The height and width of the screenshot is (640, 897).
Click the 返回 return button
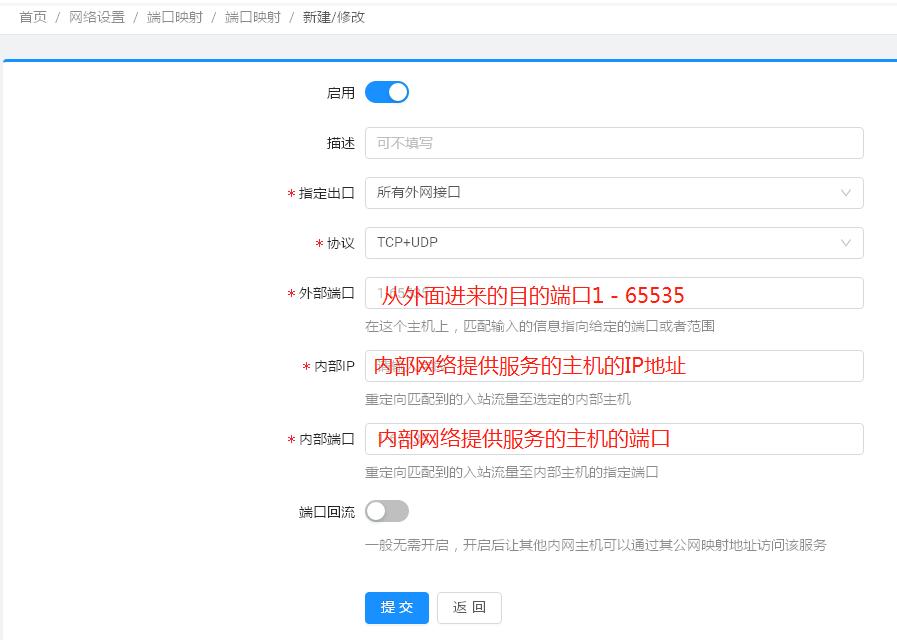468,607
